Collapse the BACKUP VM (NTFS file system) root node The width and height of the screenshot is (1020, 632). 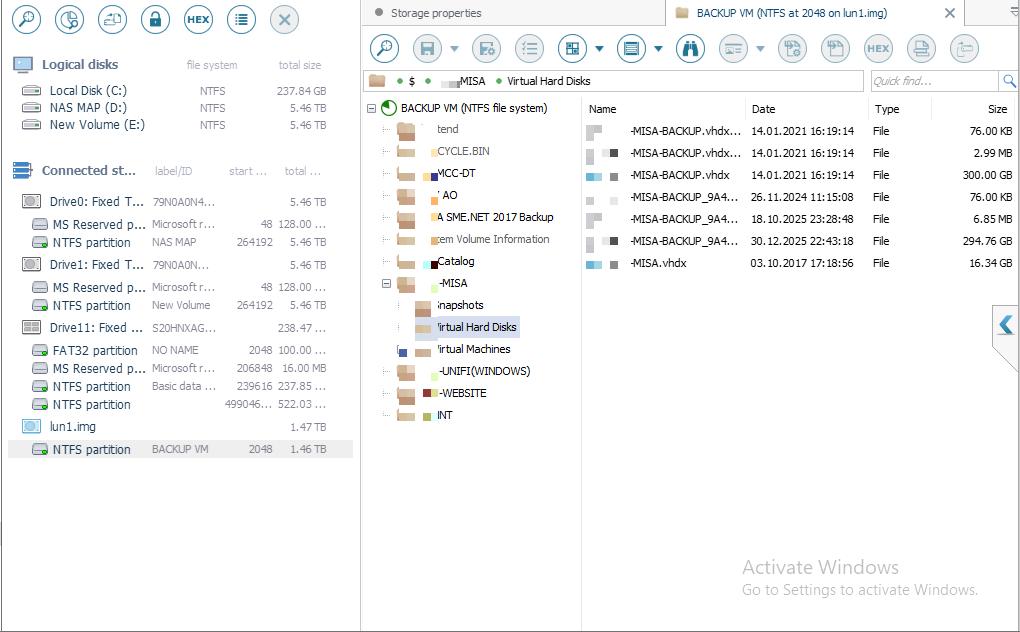pos(371,109)
